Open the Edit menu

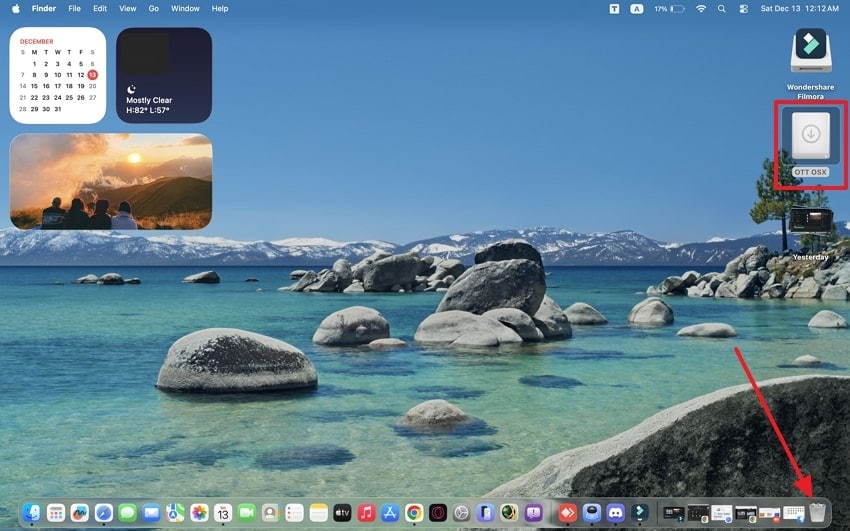pyautogui.click(x=100, y=9)
